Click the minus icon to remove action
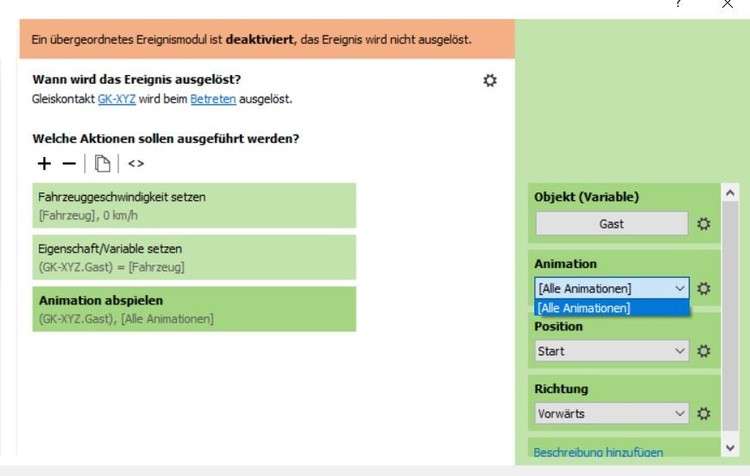 [69, 164]
